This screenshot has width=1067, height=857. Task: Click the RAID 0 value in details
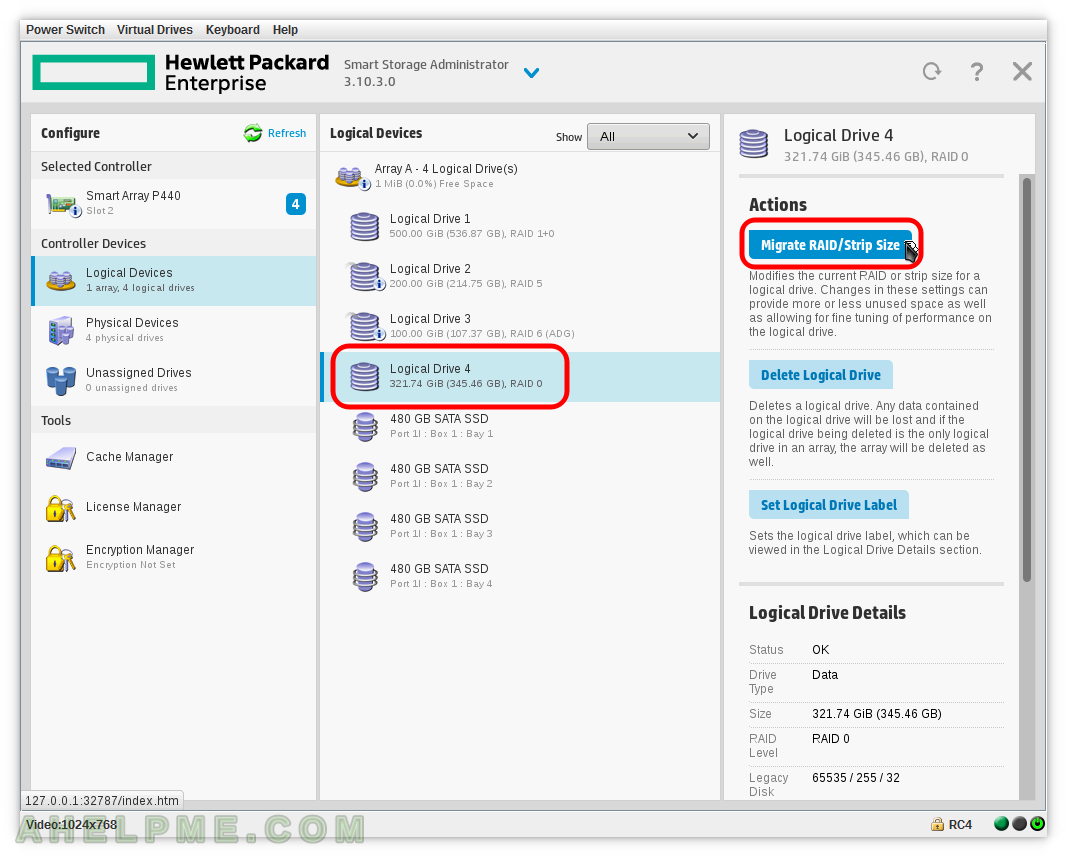pyautogui.click(x=831, y=739)
